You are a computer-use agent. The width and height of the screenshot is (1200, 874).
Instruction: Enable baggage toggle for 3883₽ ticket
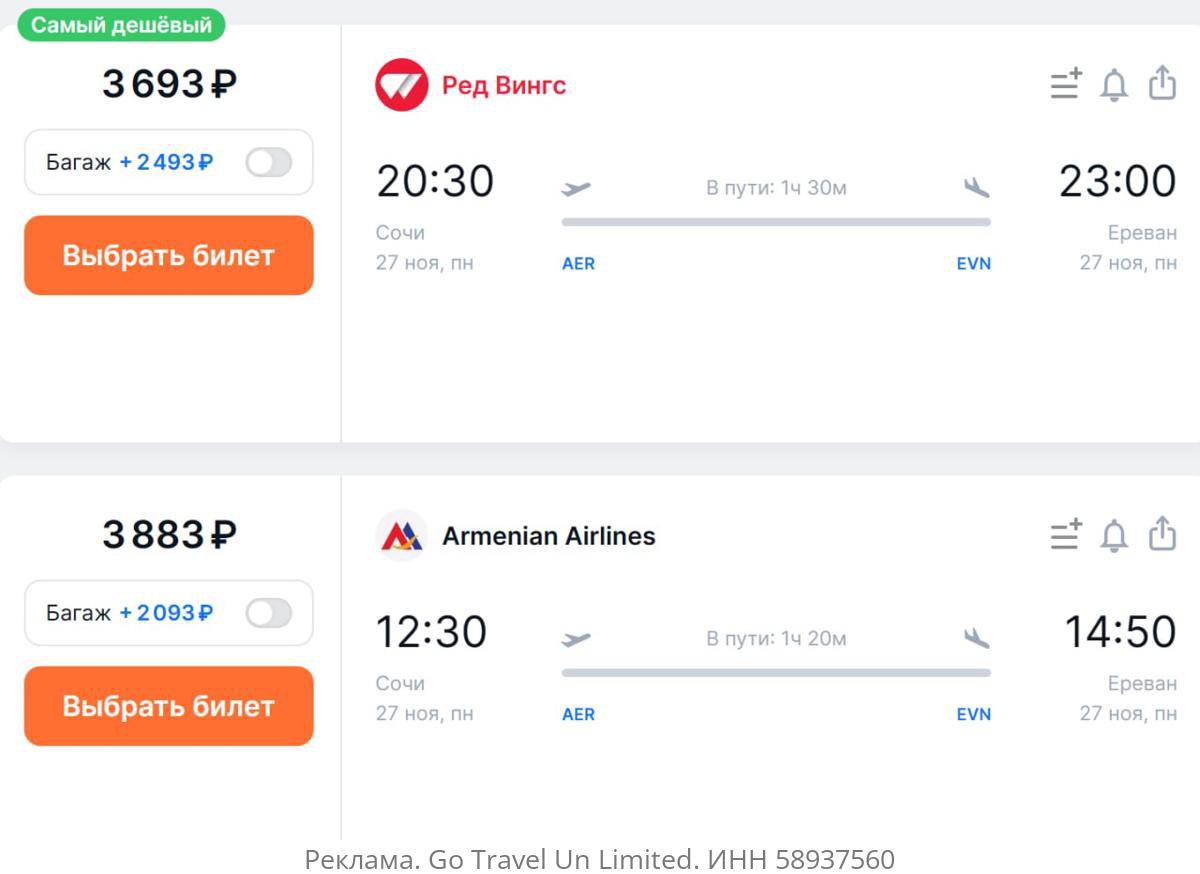pyautogui.click(x=269, y=613)
